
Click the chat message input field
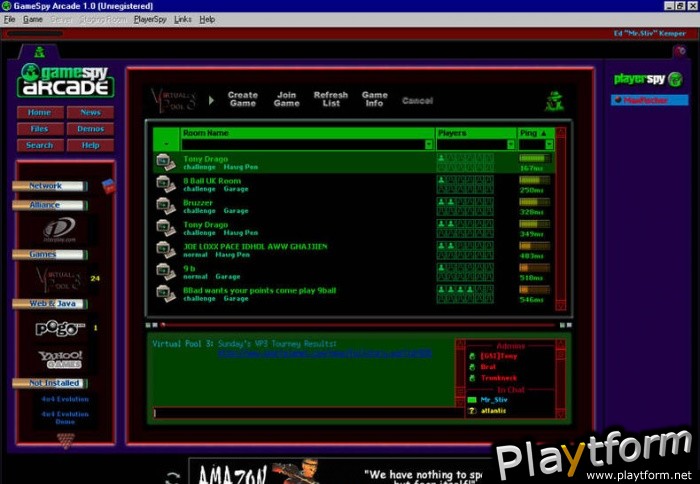tap(308, 413)
